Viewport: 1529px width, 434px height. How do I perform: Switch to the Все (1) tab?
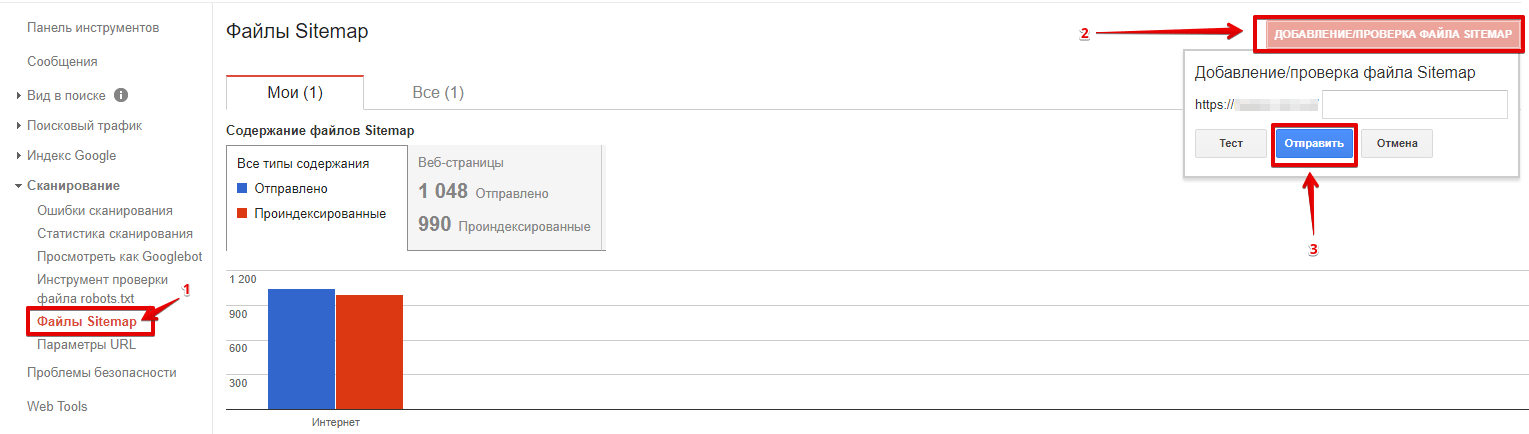pyautogui.click(x=438, y=93)
